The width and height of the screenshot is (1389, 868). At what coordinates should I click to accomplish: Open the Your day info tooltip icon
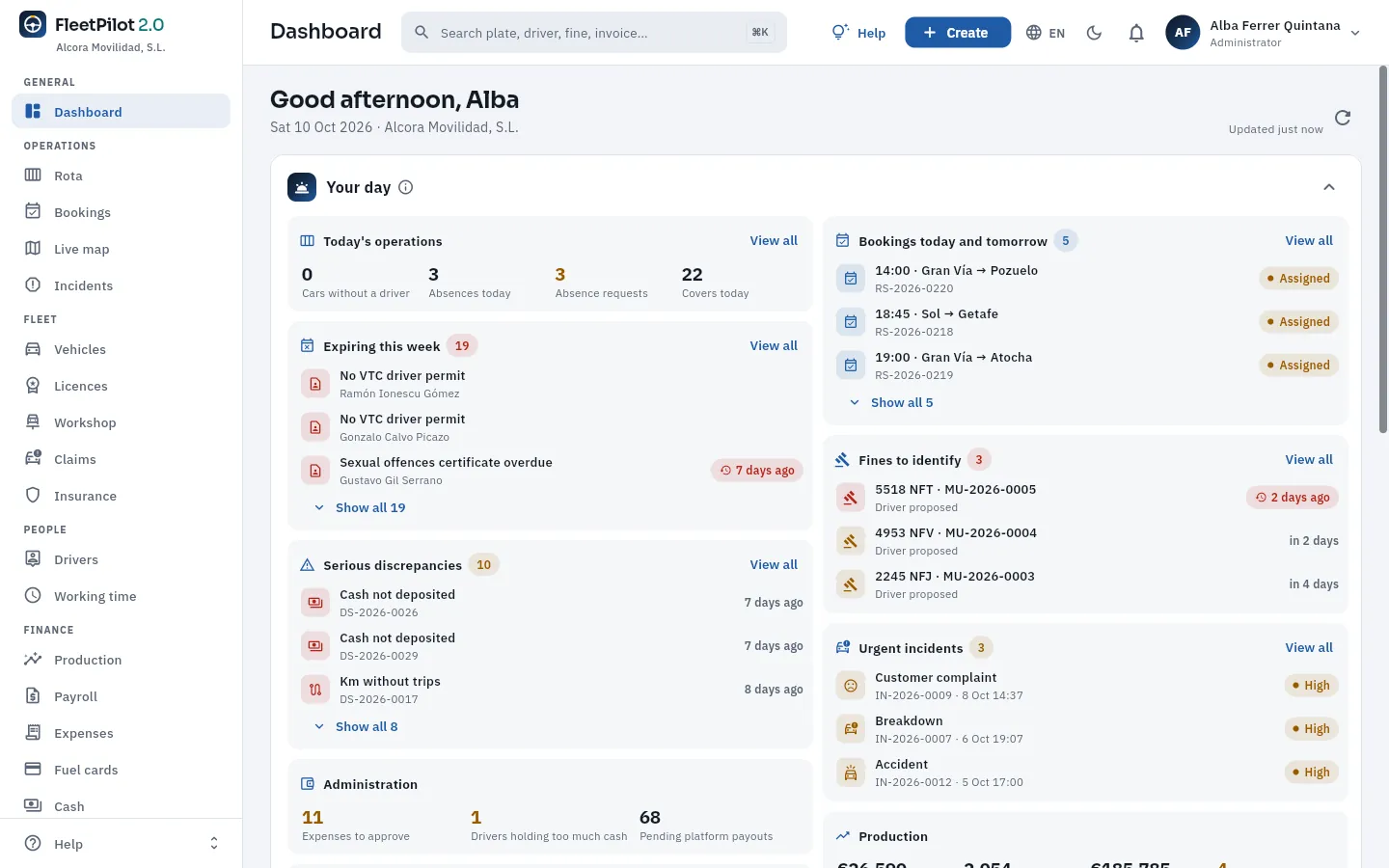406,187
